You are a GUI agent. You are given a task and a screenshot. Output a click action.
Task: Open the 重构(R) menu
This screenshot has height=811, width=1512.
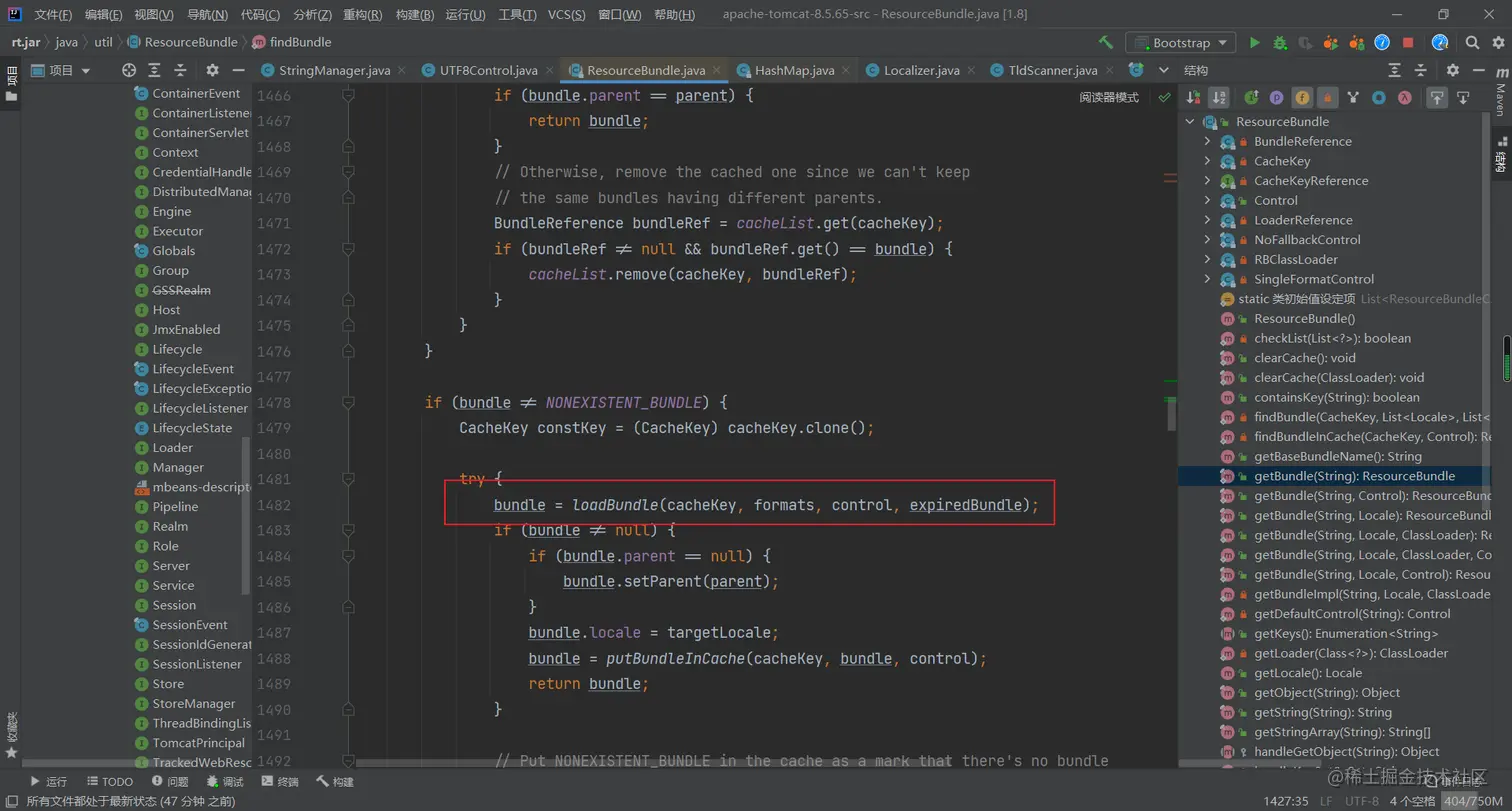point(362,15)
